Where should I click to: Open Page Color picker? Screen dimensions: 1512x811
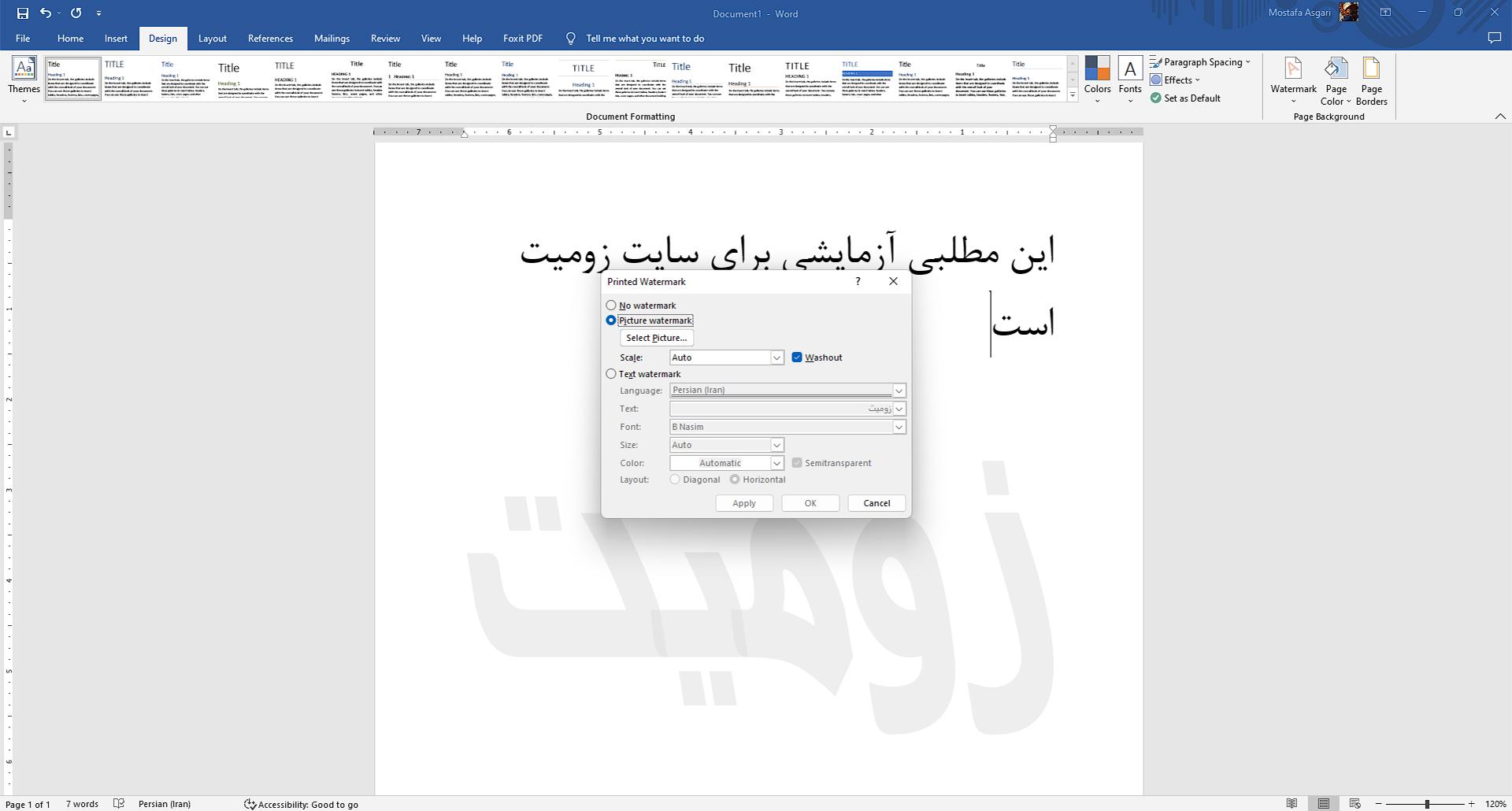[x=1336, y=80]
